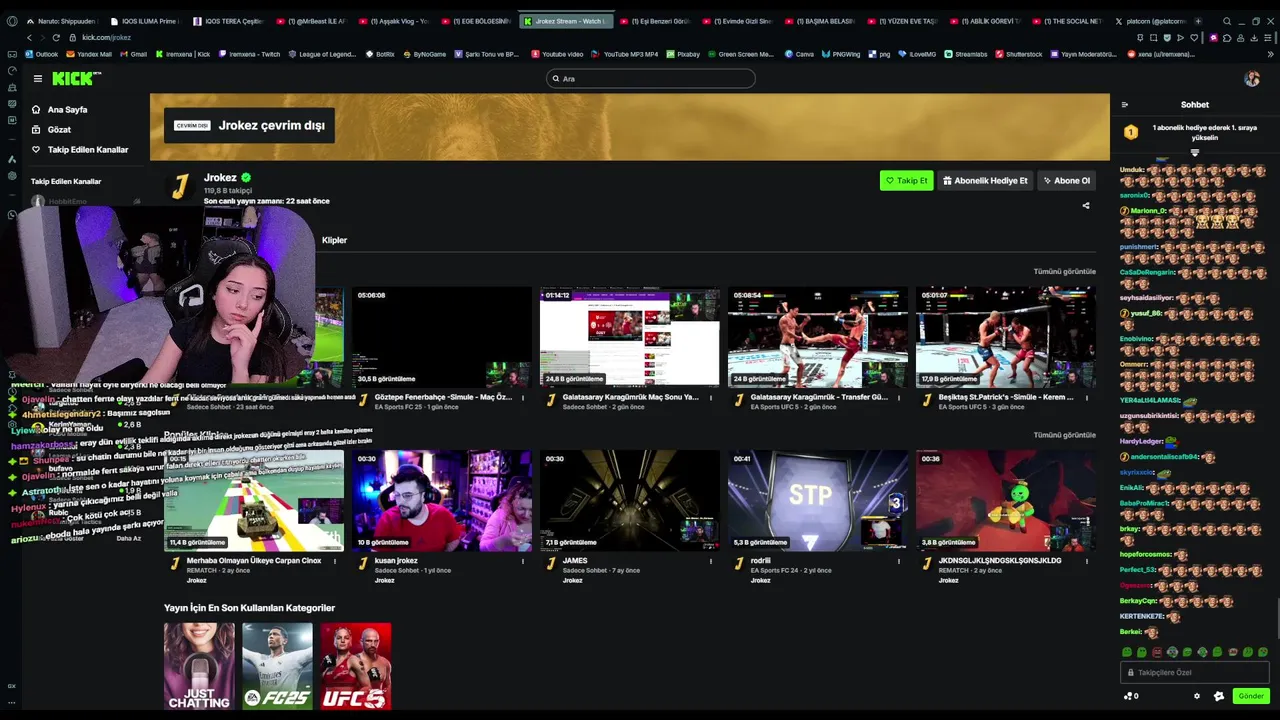Open Takip Edilen Kanallar sidebar item
This screenshot has width=1280, height=720.
80,150
